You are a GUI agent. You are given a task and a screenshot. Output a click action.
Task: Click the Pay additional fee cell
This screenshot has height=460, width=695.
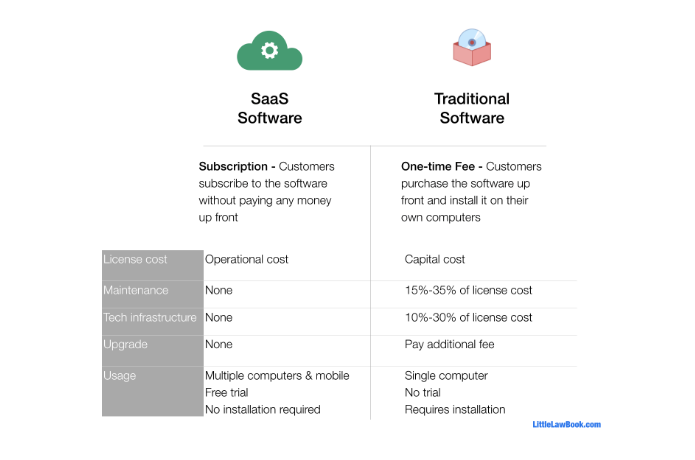(449, 344)
